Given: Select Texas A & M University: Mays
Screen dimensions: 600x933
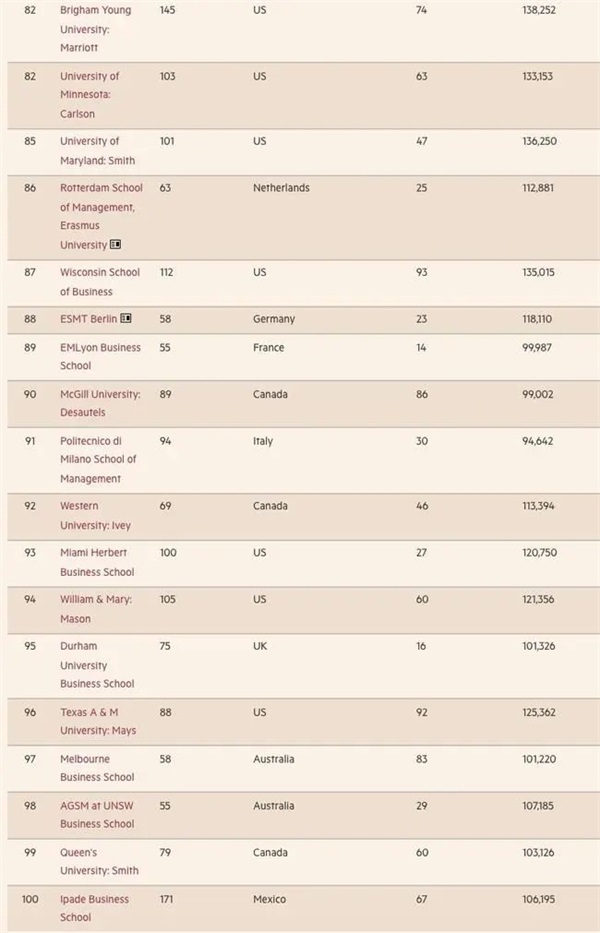Looking at the screenshot, I should coord(97,721).
